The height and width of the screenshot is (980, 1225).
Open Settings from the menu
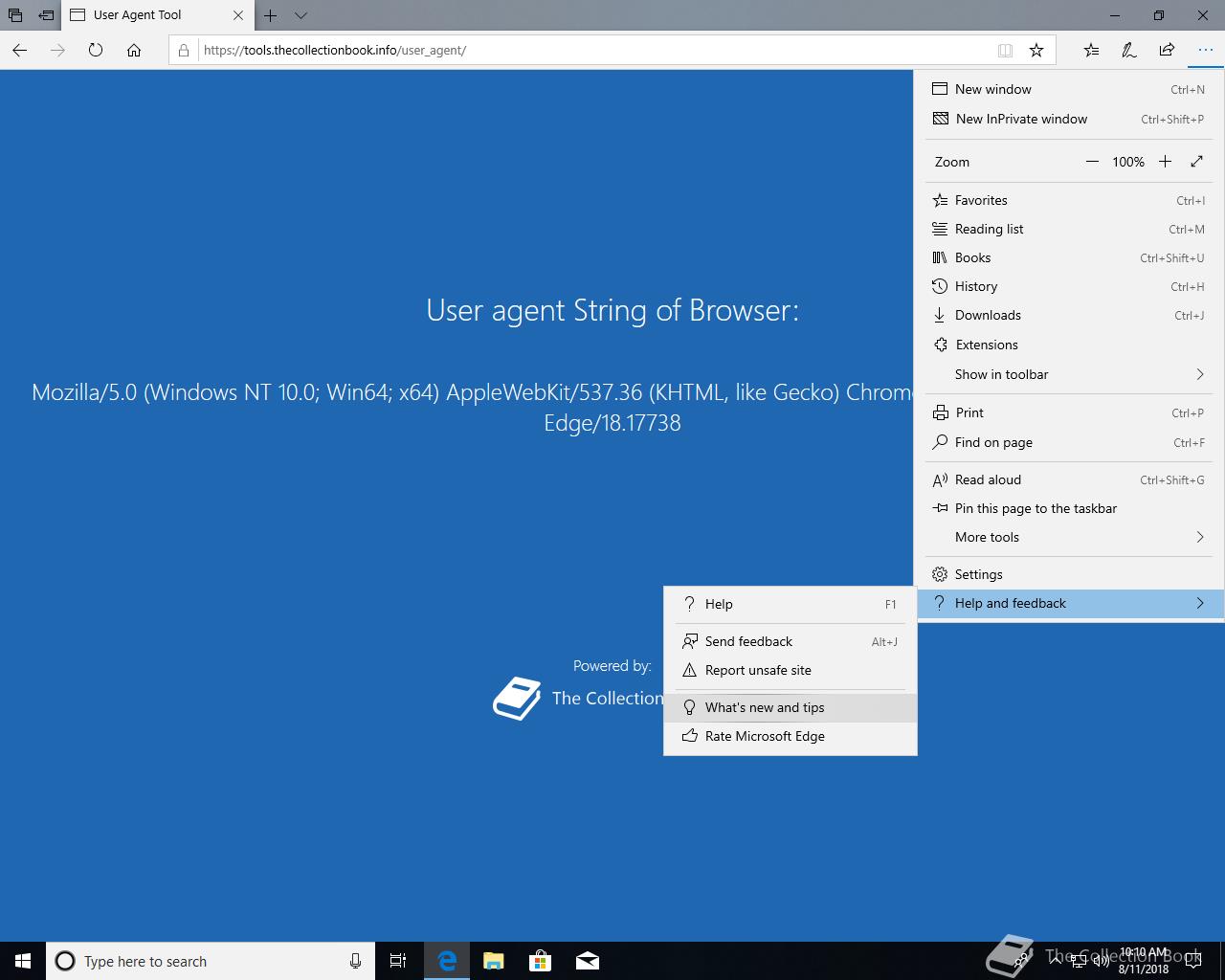point(1069,574)
